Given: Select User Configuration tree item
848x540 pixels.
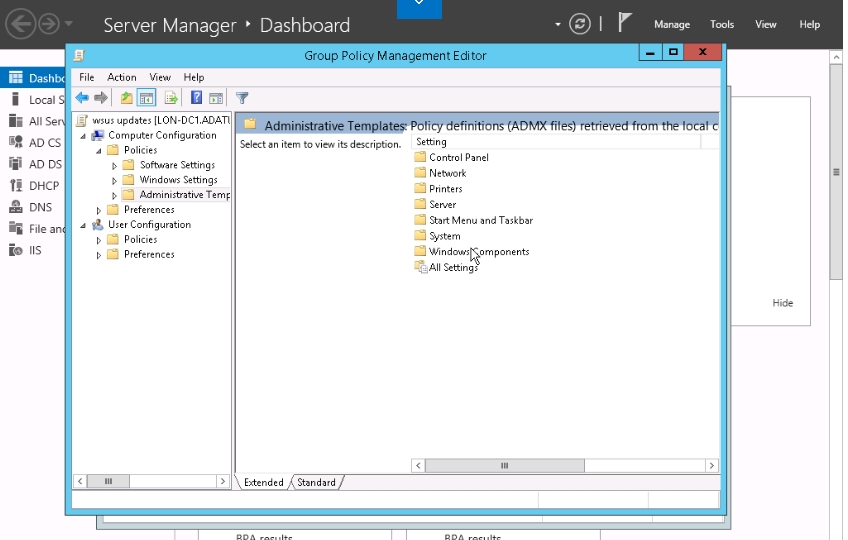Looking at the screenshot, I should click(x=149, y=225).
